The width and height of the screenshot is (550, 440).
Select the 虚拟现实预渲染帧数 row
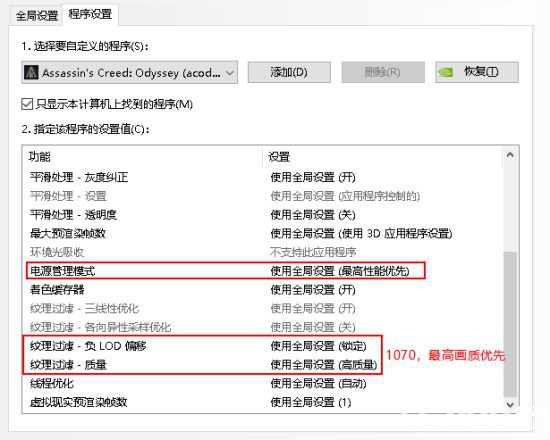[263, 402]
